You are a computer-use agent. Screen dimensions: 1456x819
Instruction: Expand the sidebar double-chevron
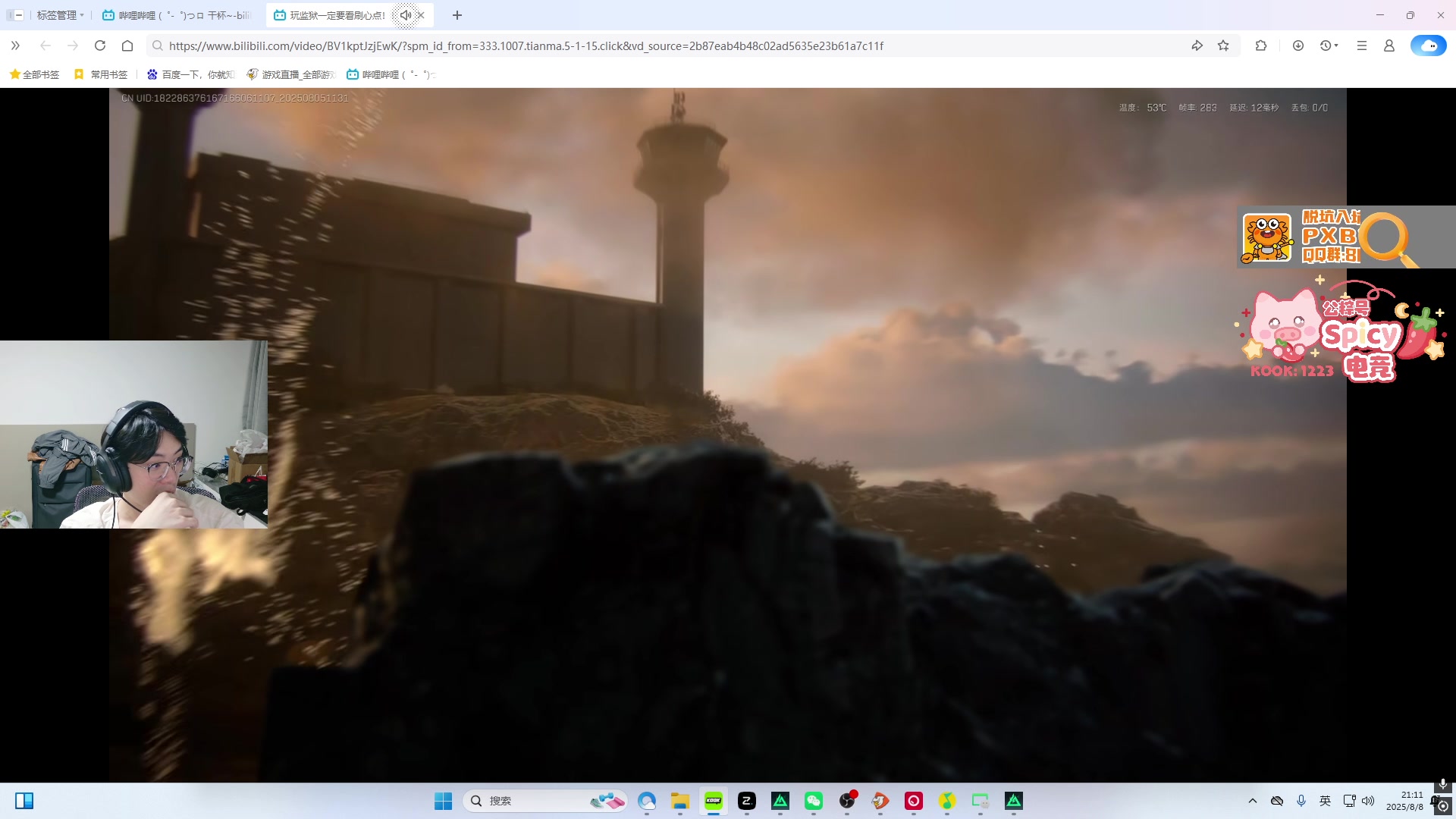click(x=15, y=45)
